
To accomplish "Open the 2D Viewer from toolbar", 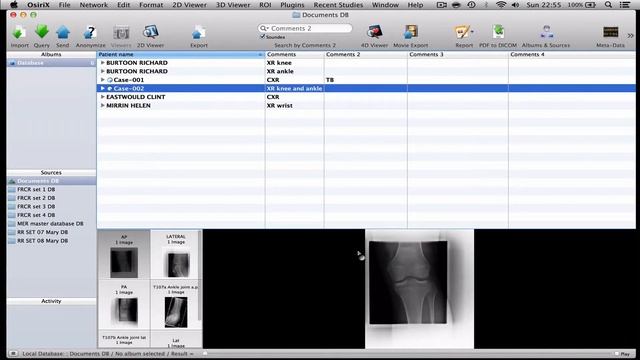I will (150, 32).
